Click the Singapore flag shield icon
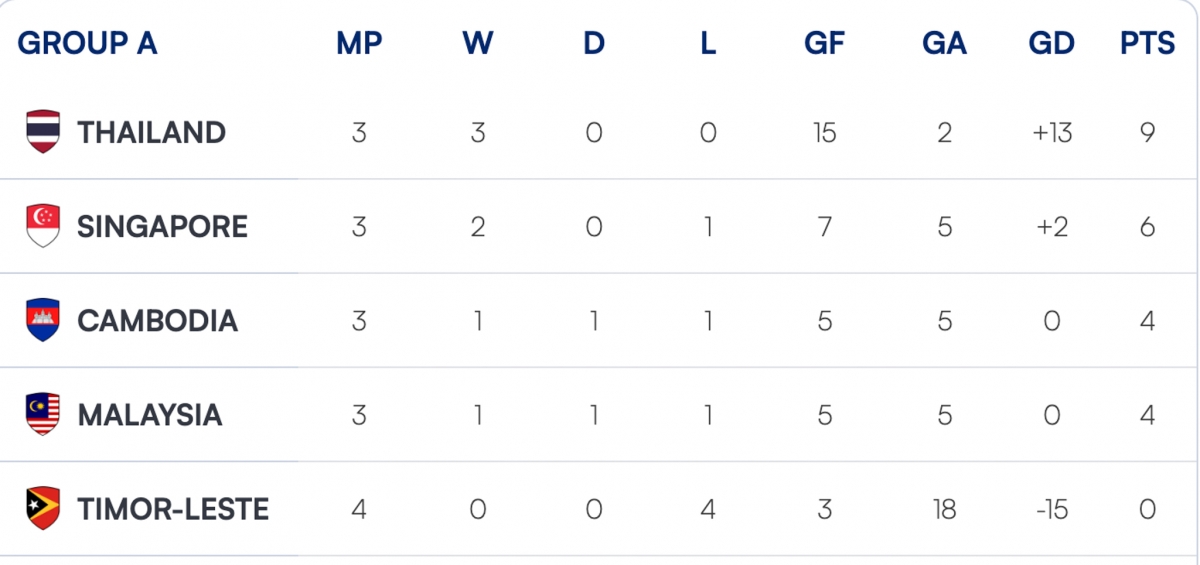 tap(43, 226)
